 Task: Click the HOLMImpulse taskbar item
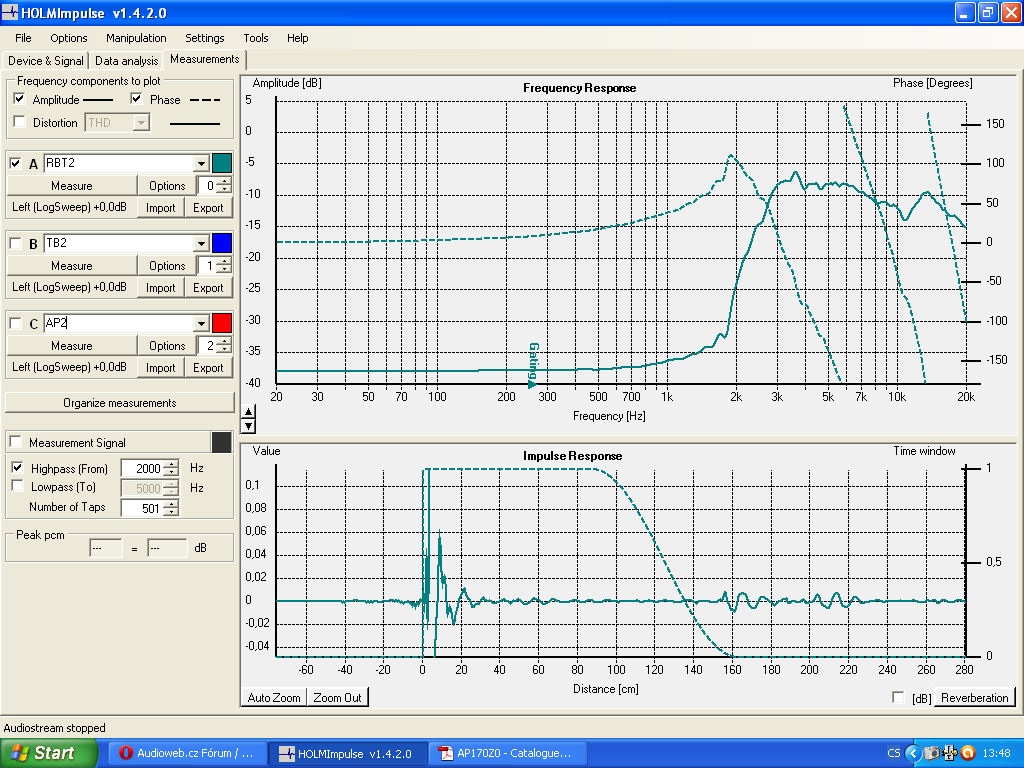(348, 753)
